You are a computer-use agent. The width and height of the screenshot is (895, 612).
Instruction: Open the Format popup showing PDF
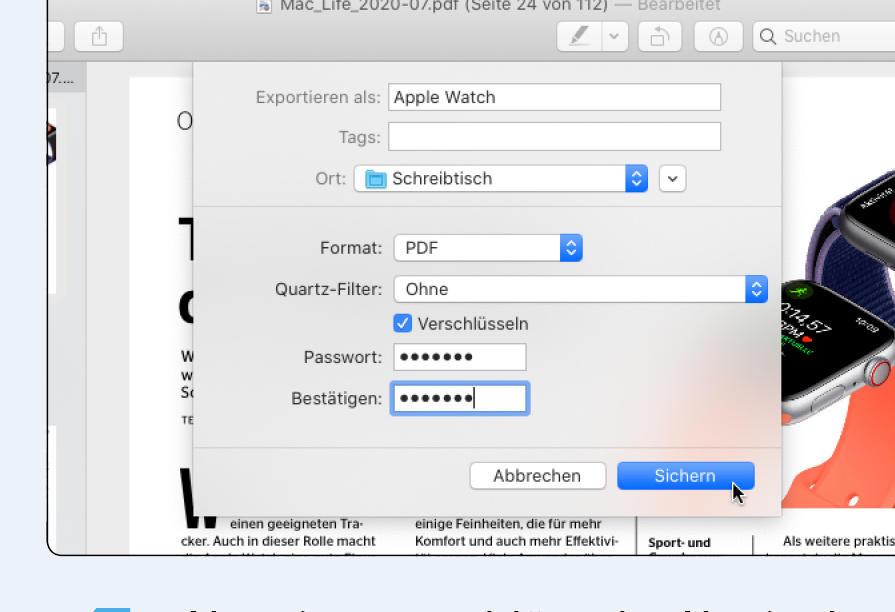coord(488,248)
